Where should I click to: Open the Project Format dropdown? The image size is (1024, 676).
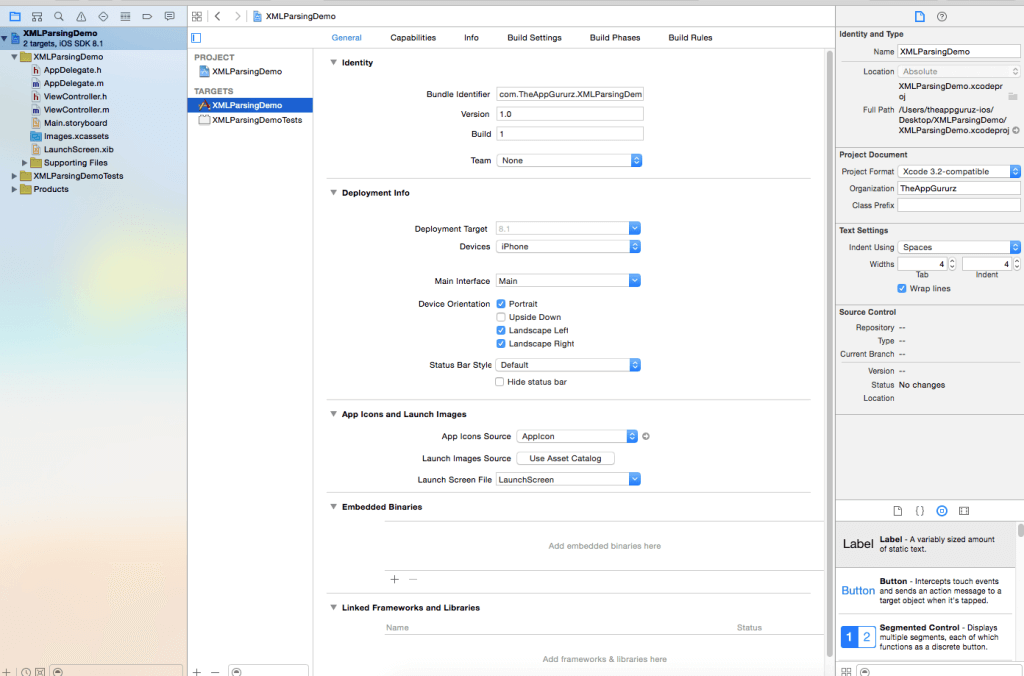[959, 171]
